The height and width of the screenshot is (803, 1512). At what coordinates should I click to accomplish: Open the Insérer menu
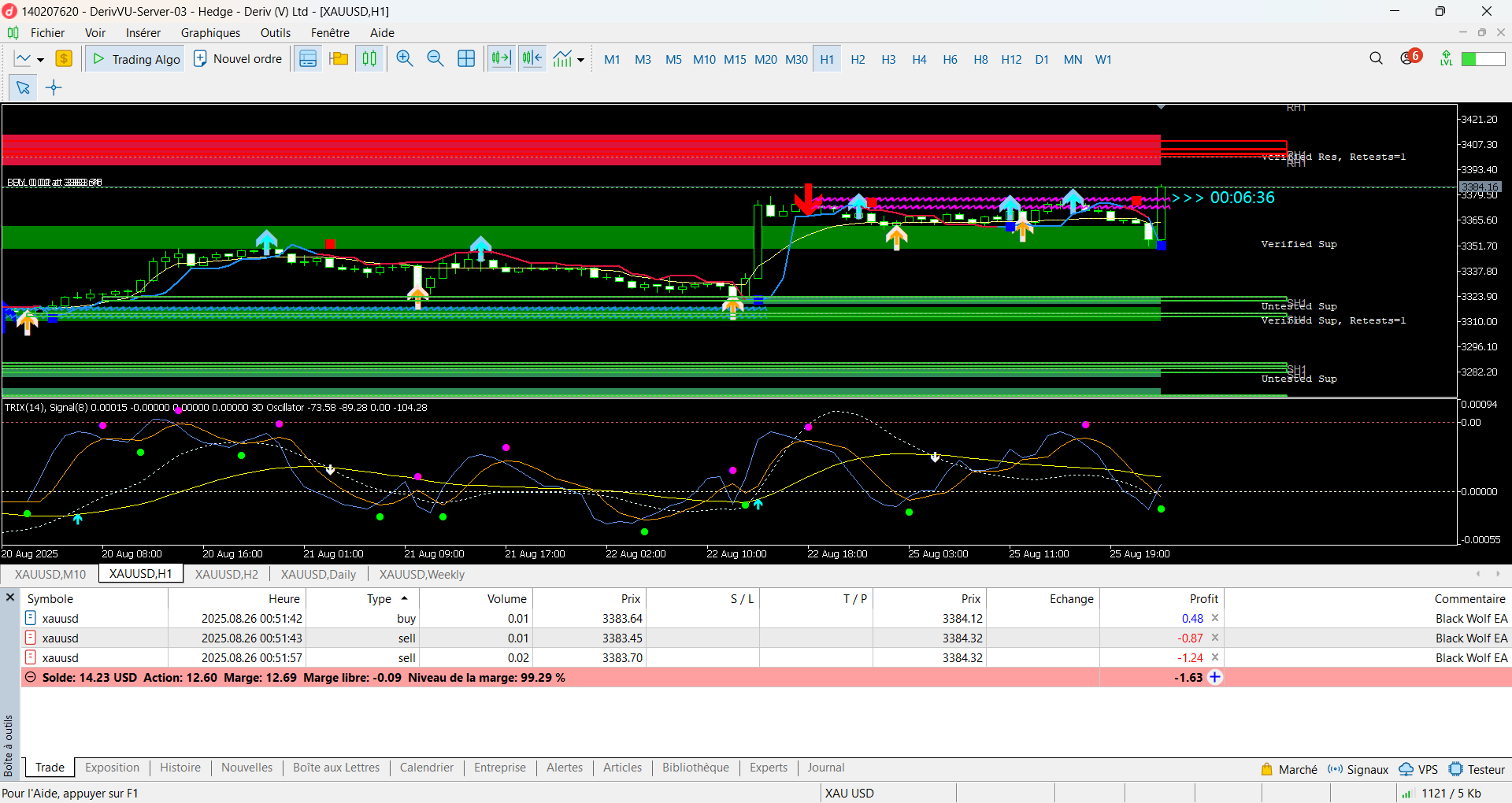tap(143, 33)
